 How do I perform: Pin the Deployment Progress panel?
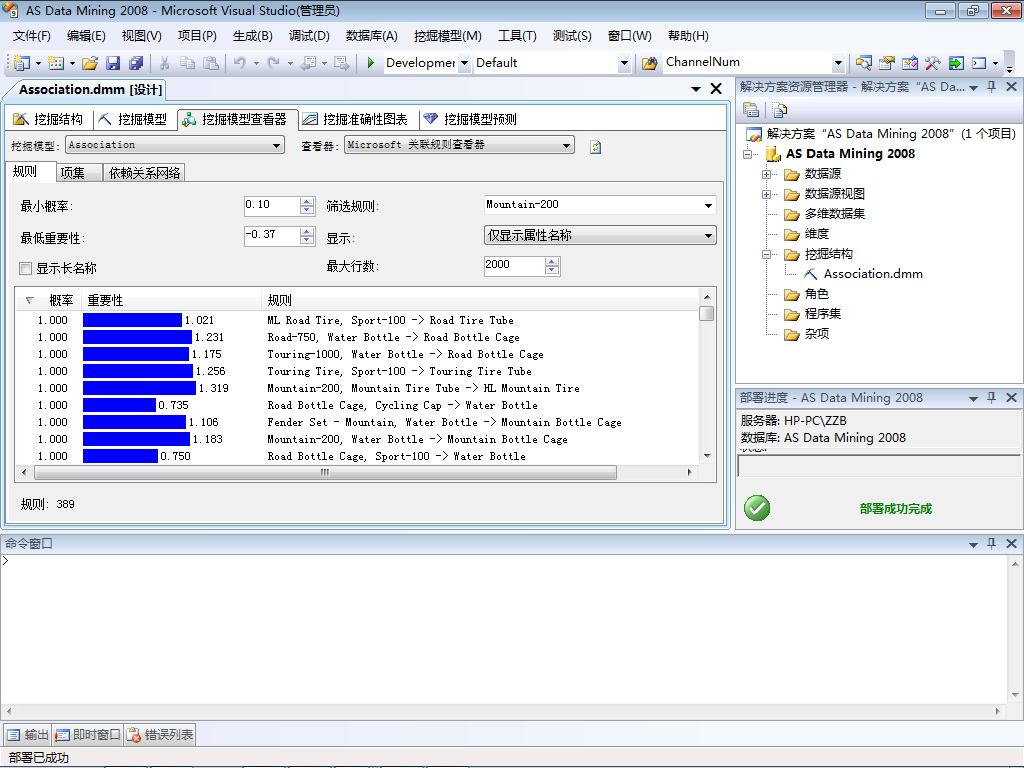(x=991, y=397)
